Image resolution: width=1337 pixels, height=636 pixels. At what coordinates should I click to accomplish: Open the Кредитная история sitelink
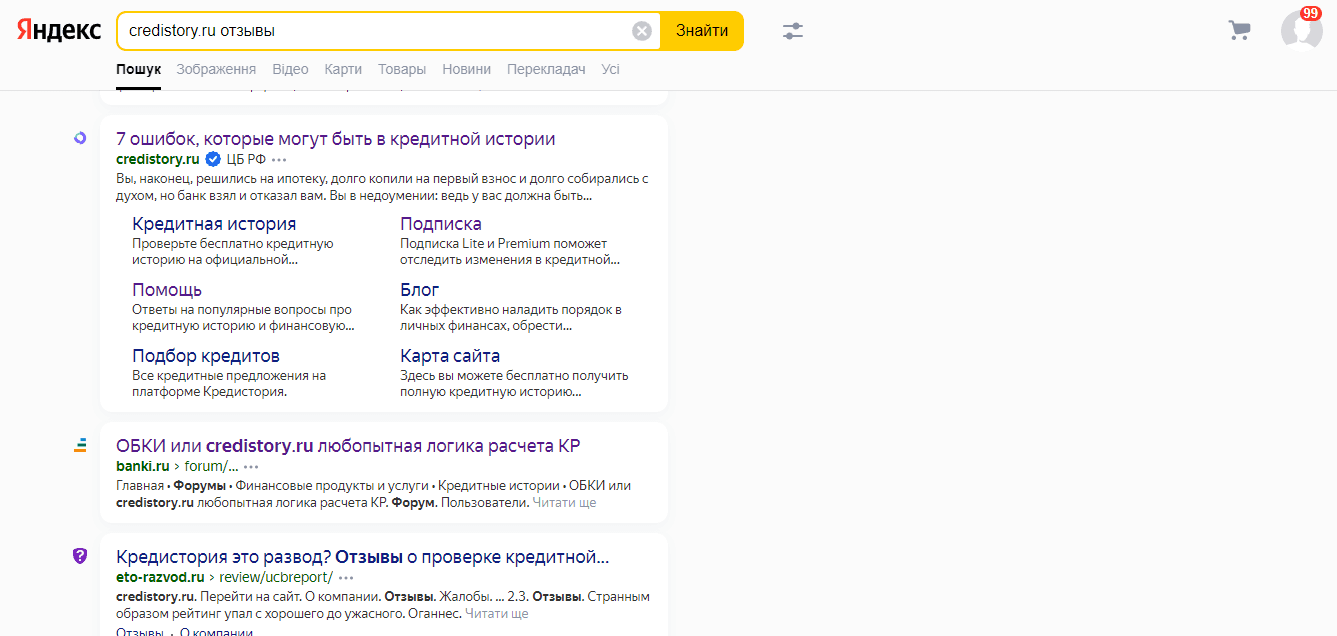[x=214, y=224]
